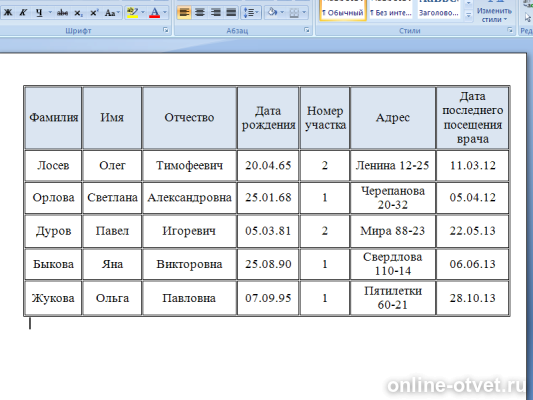Select the Дата последнего посещения врача header
This screenshot has width=533, height=400.
(472, 118)
